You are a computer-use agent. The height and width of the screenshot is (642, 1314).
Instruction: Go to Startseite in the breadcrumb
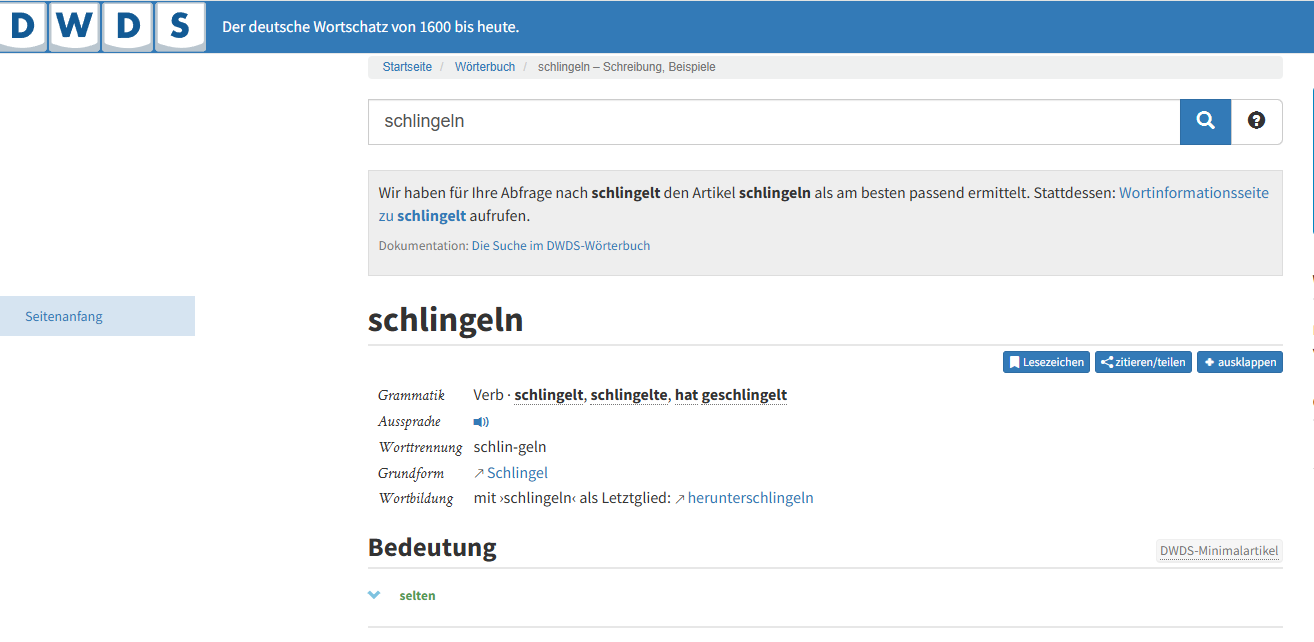(407, 67)
